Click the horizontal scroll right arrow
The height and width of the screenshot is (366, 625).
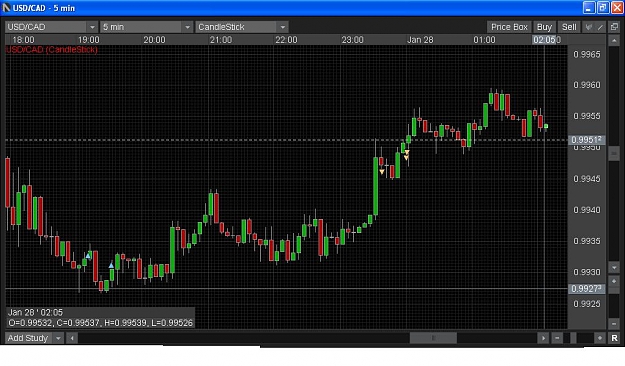tap(542, 338)
